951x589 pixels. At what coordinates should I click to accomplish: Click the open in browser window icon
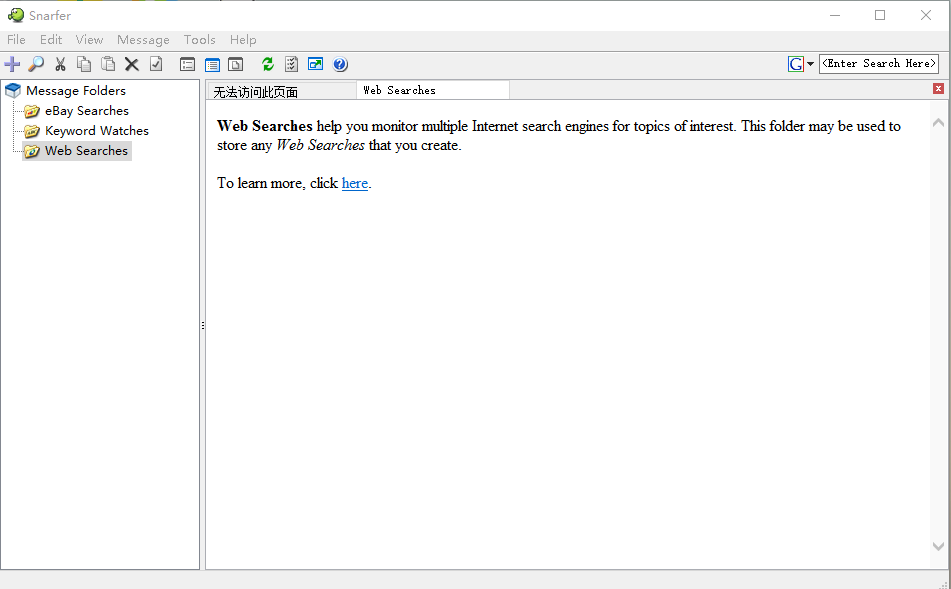(315, 64)
